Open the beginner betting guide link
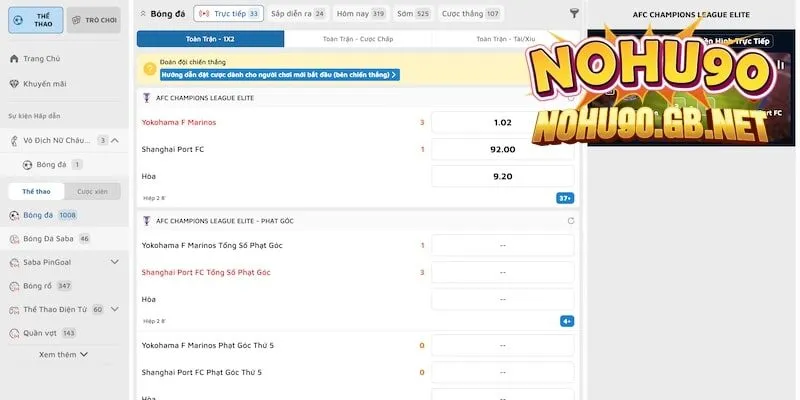This screenshot has height=400, width=800. (x=280, y=75)
